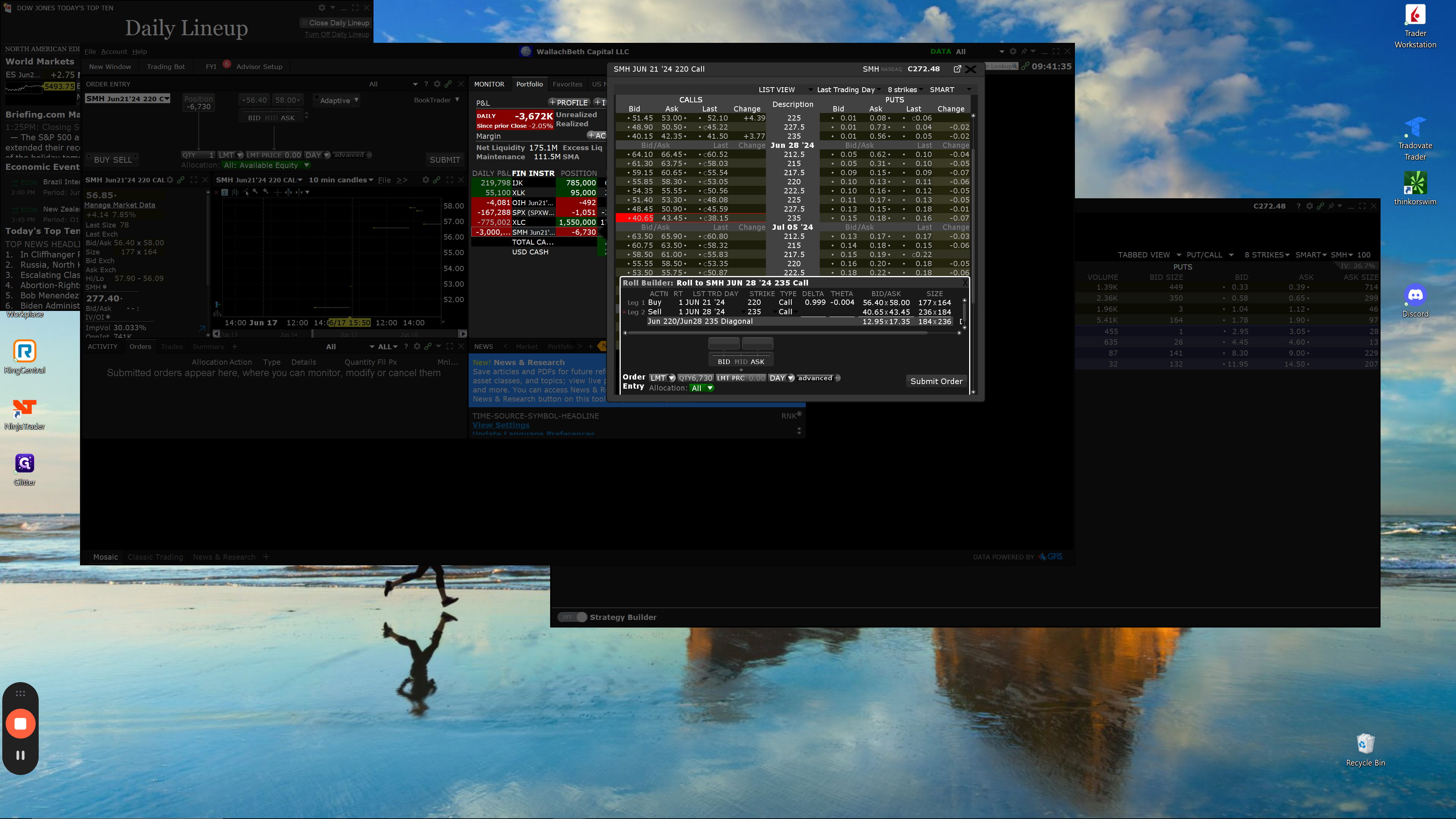Open All Available Equity allocation dropdown
This screenshot has width=1456, height=819.
tap(266, 165)
